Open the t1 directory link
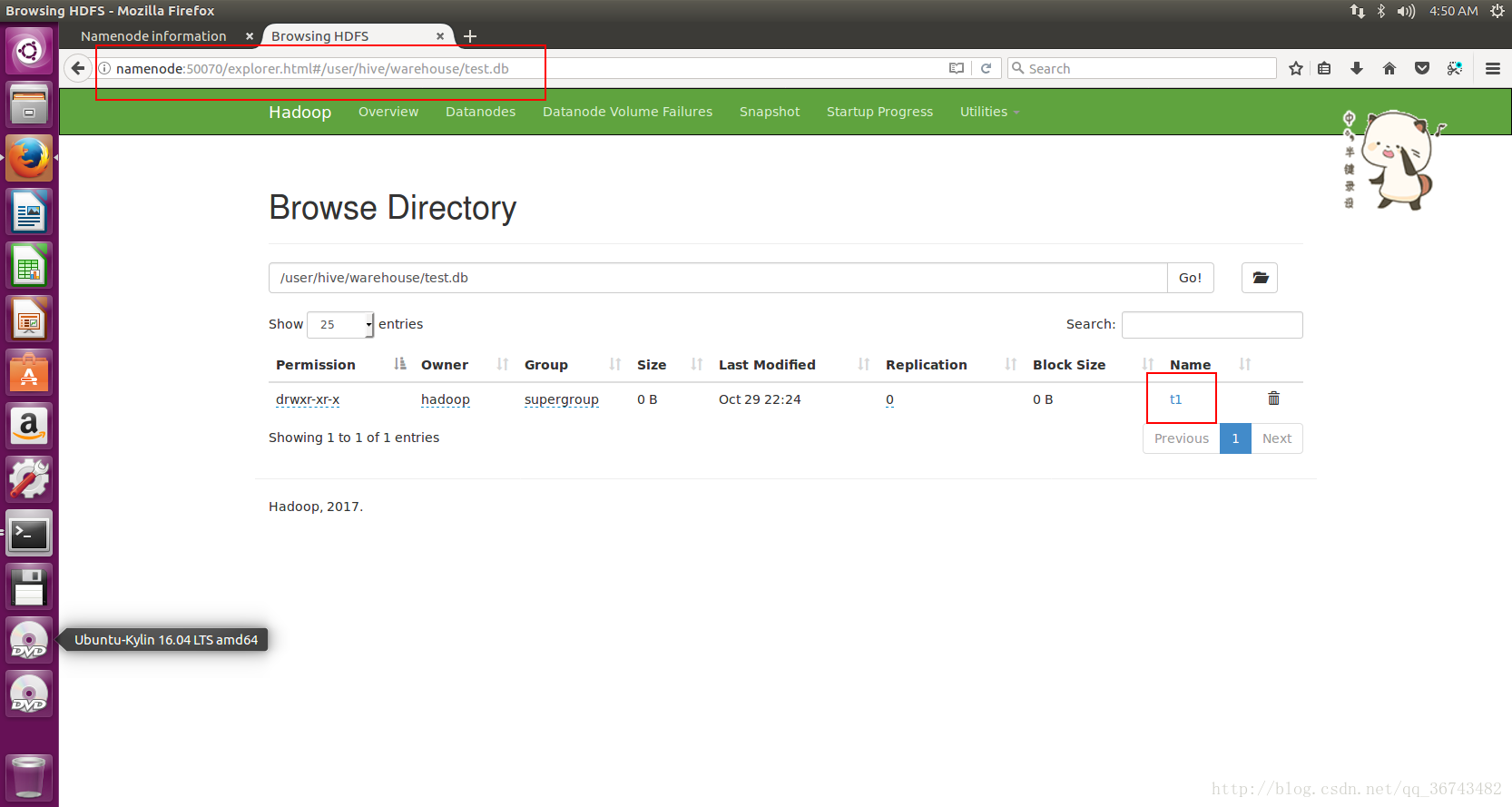 1175,399
